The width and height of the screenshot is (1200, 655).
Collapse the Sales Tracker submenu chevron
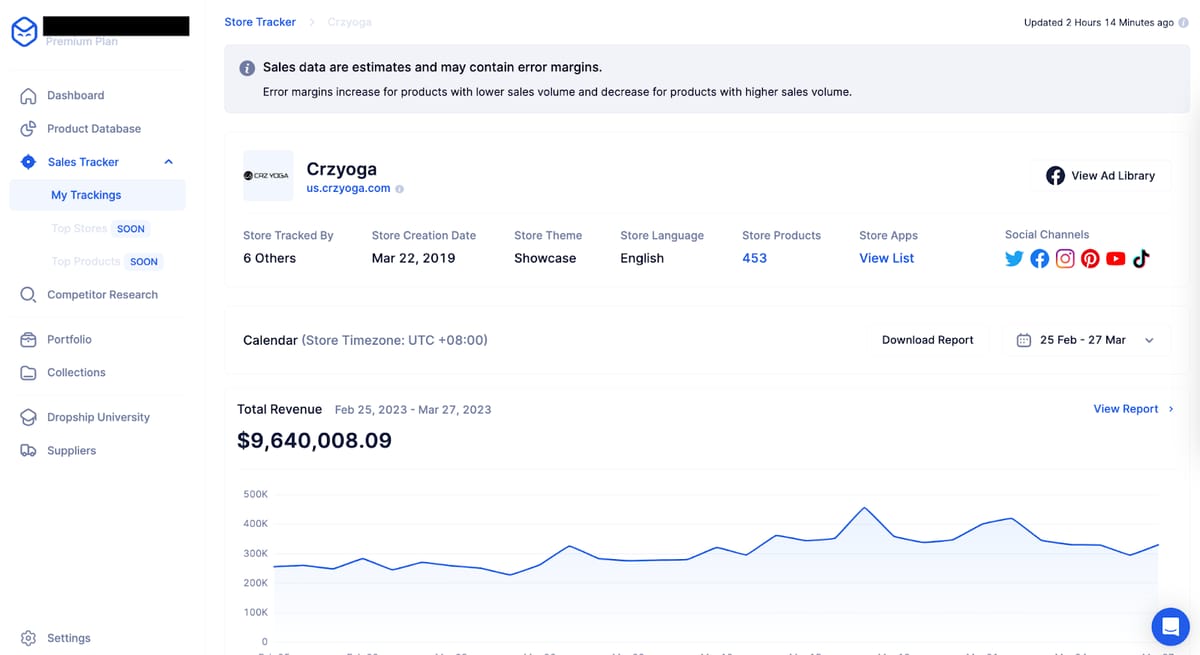(x=168, y=162)
